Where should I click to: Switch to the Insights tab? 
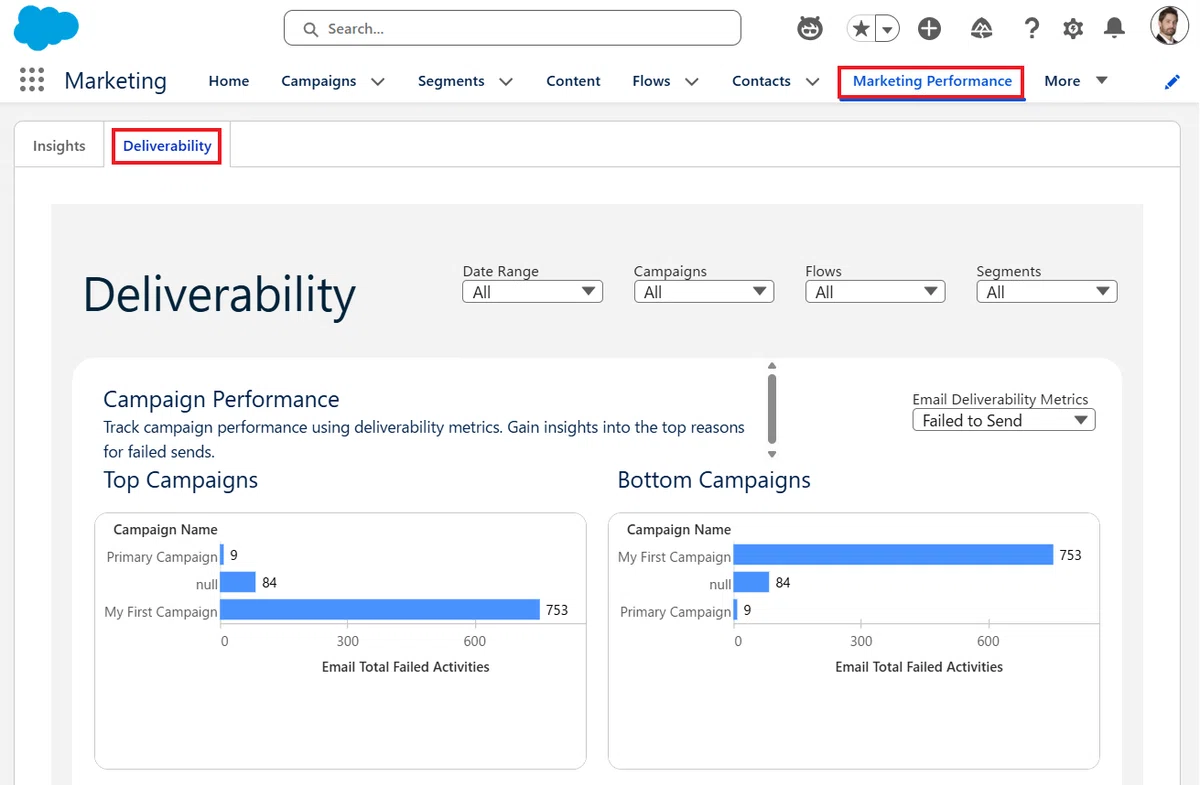tap(59, 146)
